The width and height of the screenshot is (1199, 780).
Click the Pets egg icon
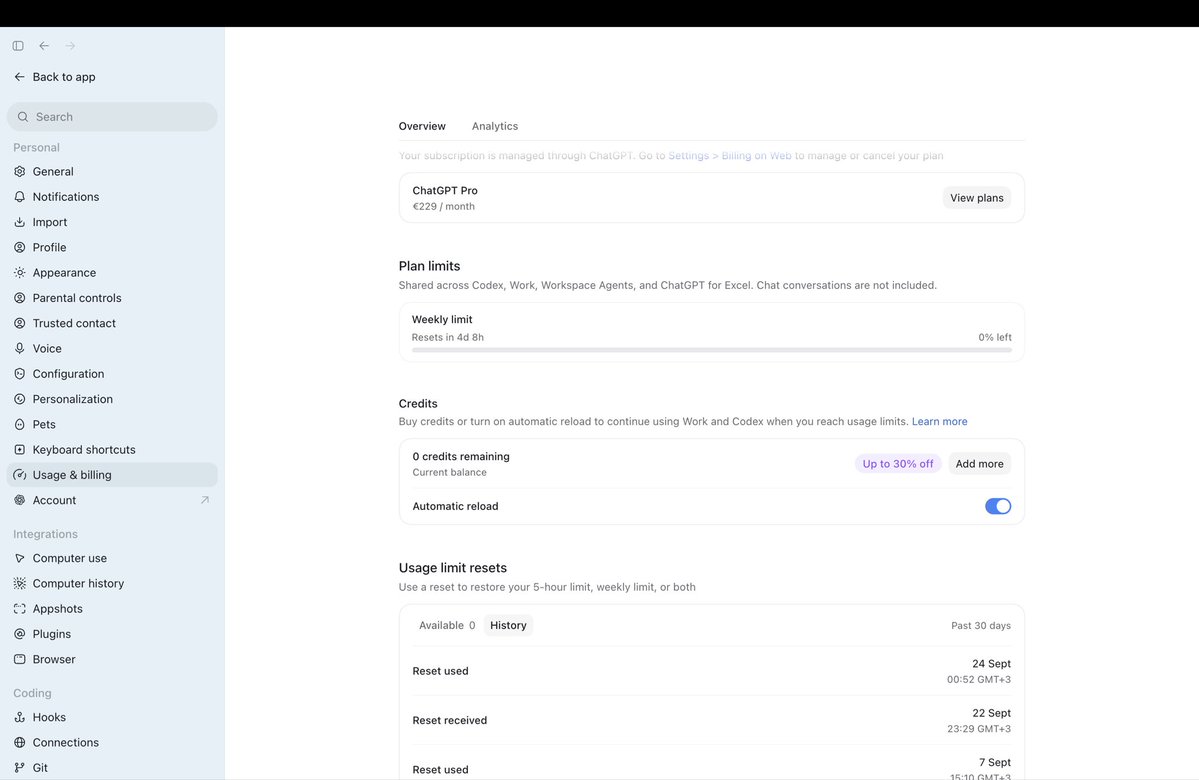point(20,424)
